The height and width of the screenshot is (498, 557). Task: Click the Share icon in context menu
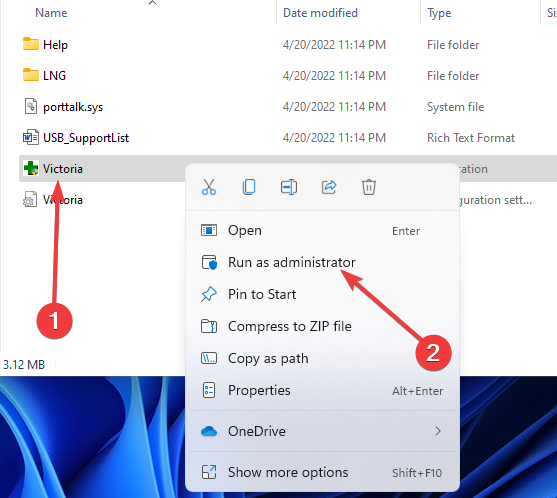pos(329,187)
